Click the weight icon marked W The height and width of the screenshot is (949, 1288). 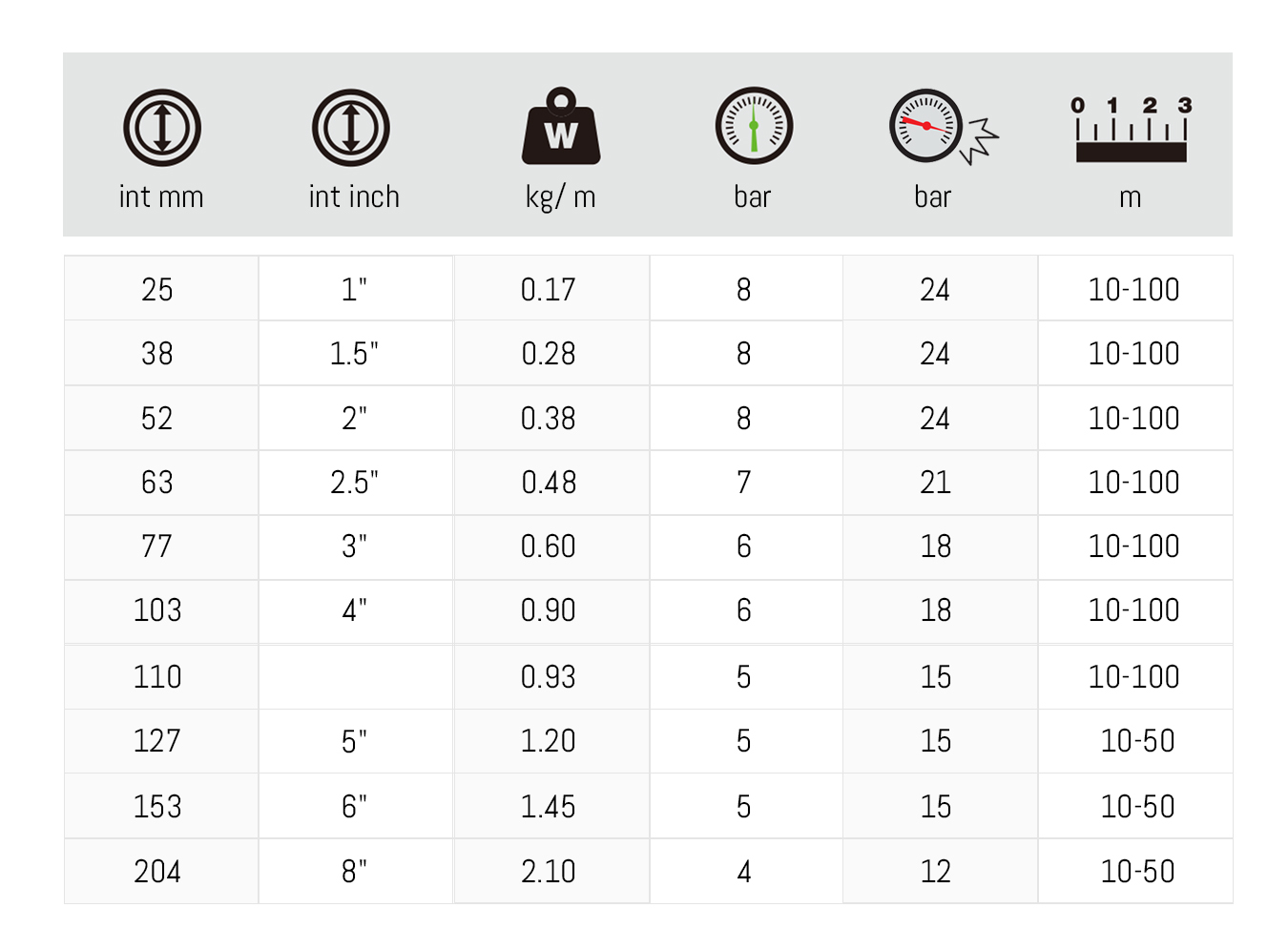(x=561, y=127)
